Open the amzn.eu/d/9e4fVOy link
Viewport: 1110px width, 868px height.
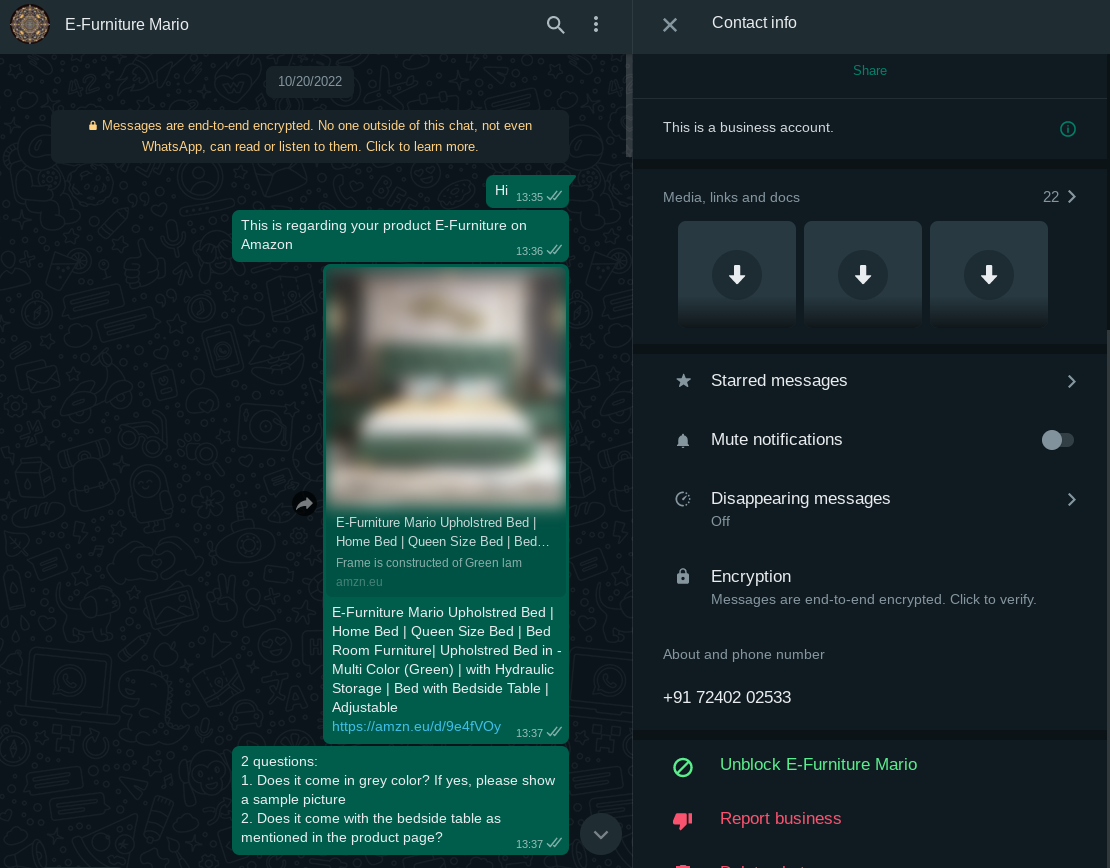(x=416, y=726)
